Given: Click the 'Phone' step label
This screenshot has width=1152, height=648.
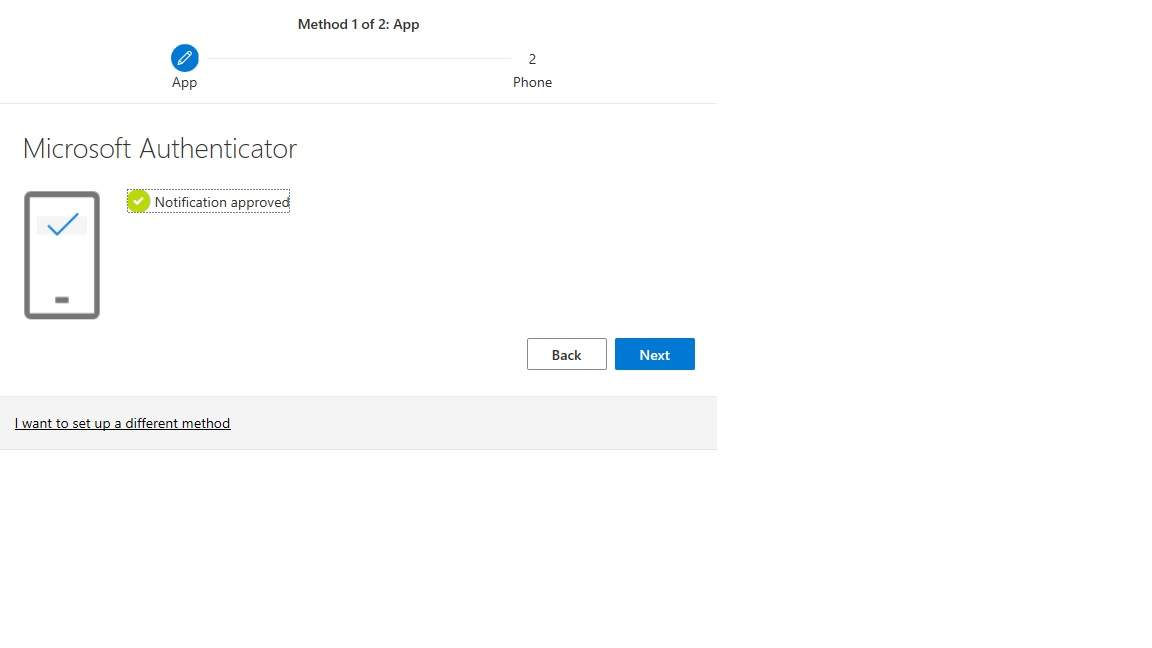Looking at the screenshot, I should coord(532,82).
